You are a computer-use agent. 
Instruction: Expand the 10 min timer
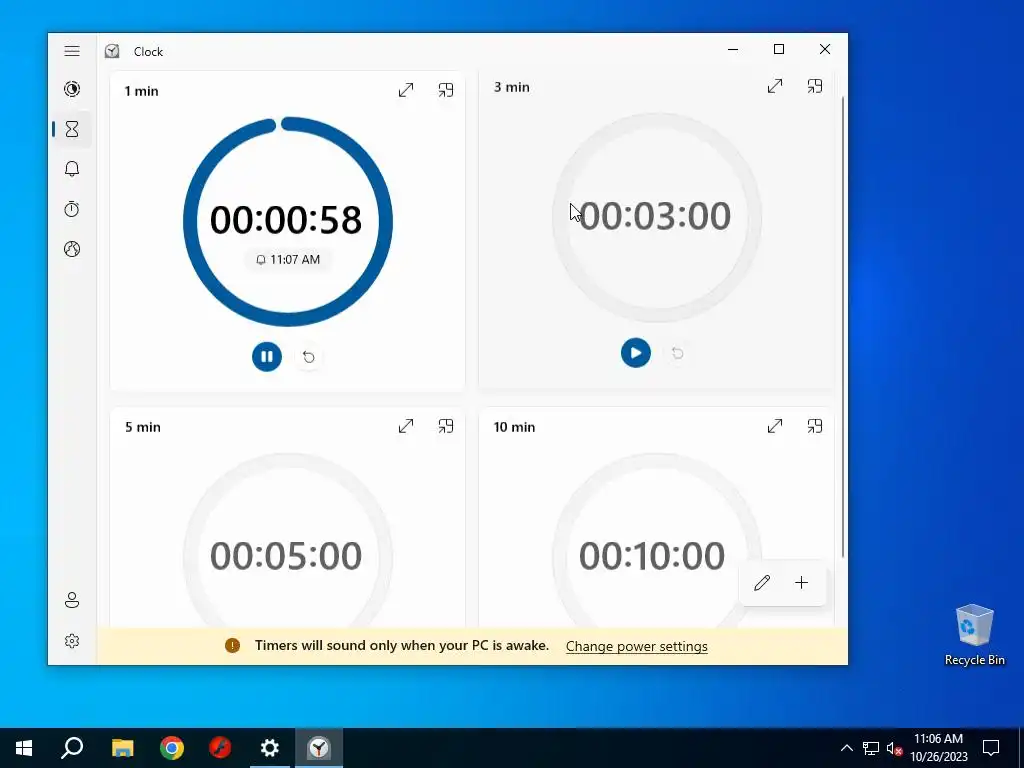[x=775, y=426]
